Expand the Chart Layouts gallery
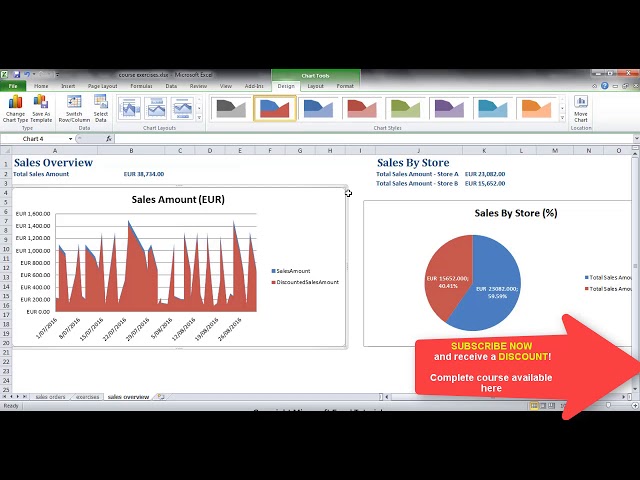 [199, 118]
